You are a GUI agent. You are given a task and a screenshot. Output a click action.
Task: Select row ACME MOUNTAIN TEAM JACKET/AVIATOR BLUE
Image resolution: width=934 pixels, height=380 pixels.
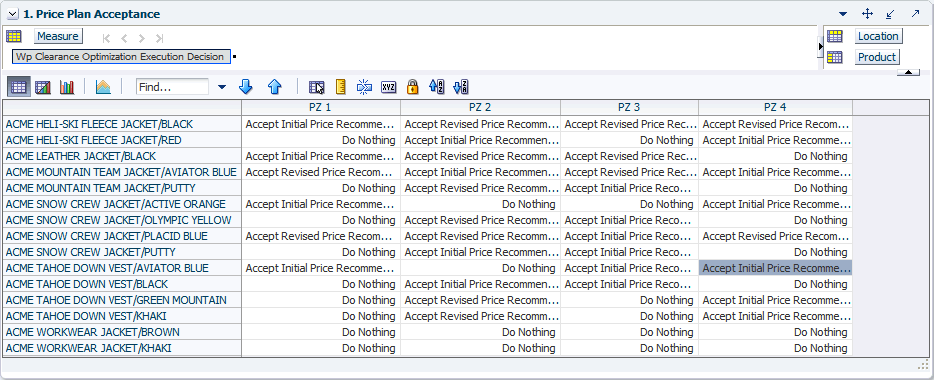122,172
